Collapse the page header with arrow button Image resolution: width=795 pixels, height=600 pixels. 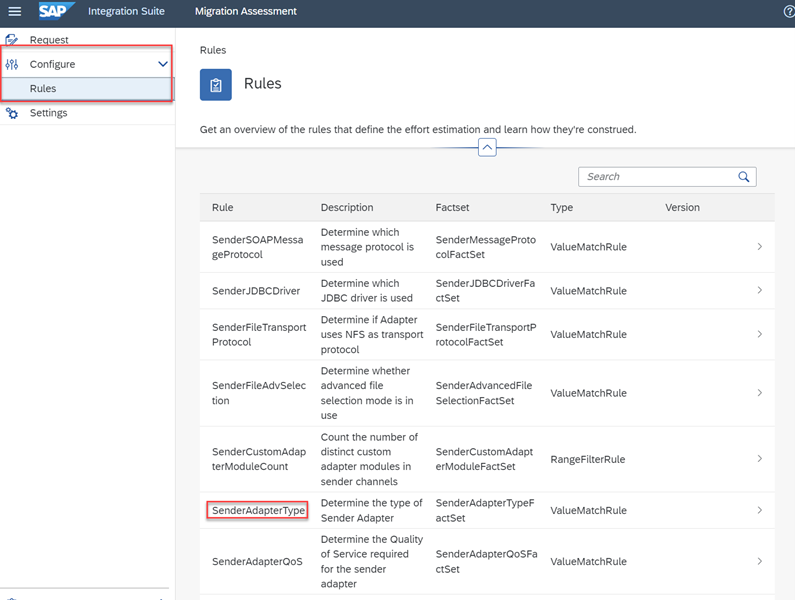click(487, 148)
